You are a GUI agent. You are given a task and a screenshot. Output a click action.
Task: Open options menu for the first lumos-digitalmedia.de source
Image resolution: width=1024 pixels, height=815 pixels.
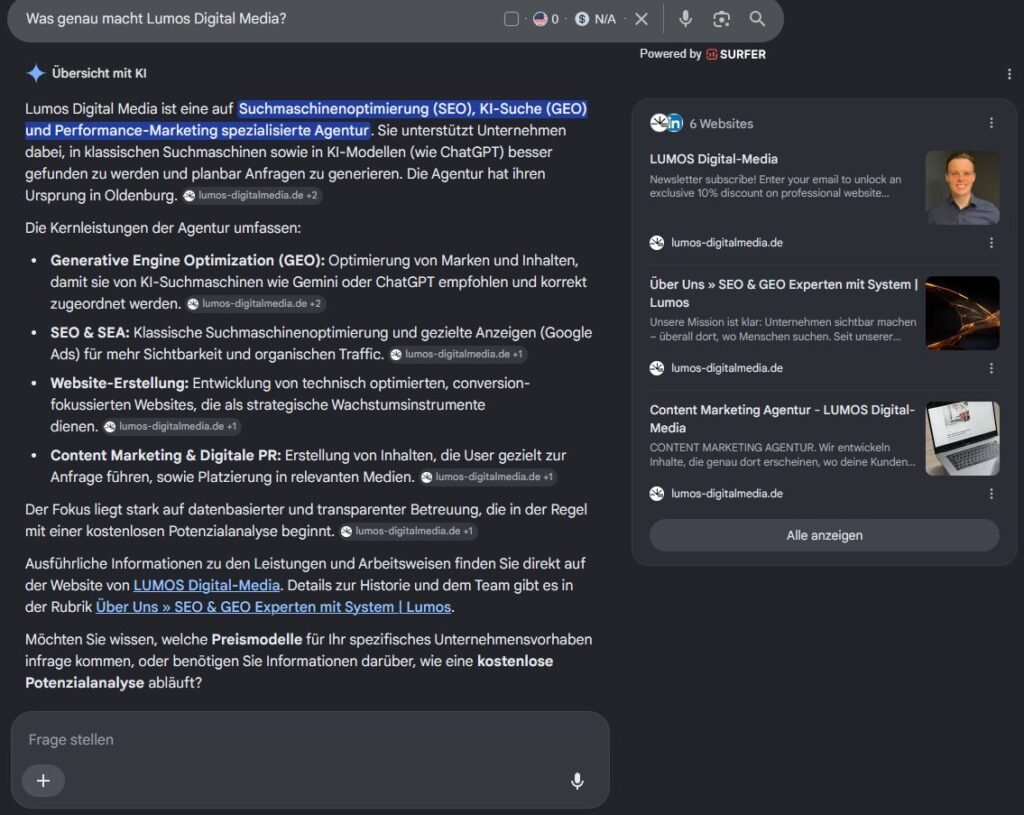(991, 243)
